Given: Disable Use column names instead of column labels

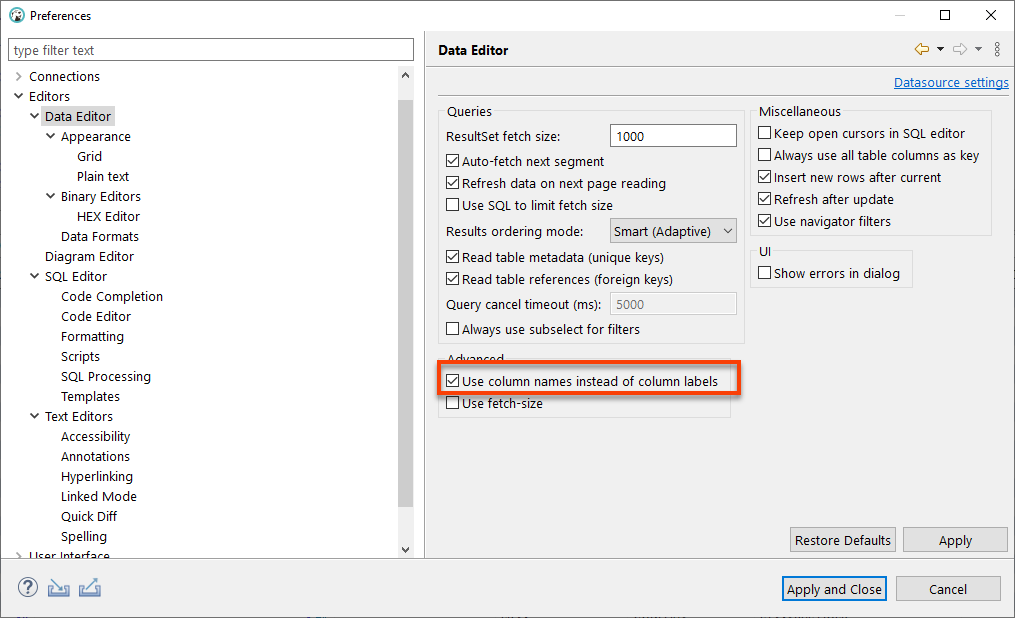Looking at the screenshot, I should (x=453, y=380).
